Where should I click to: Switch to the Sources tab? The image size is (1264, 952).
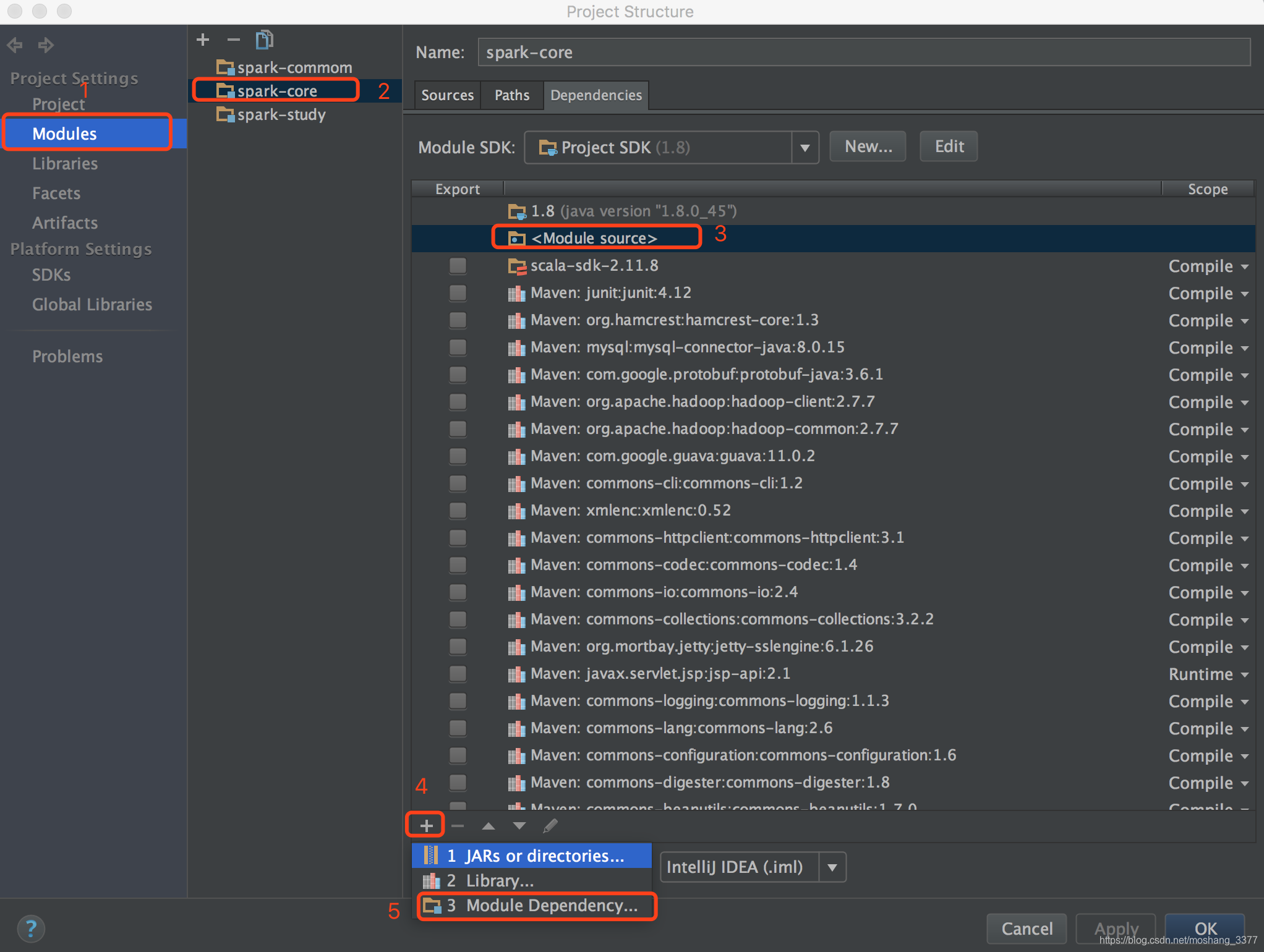(447, 95)
